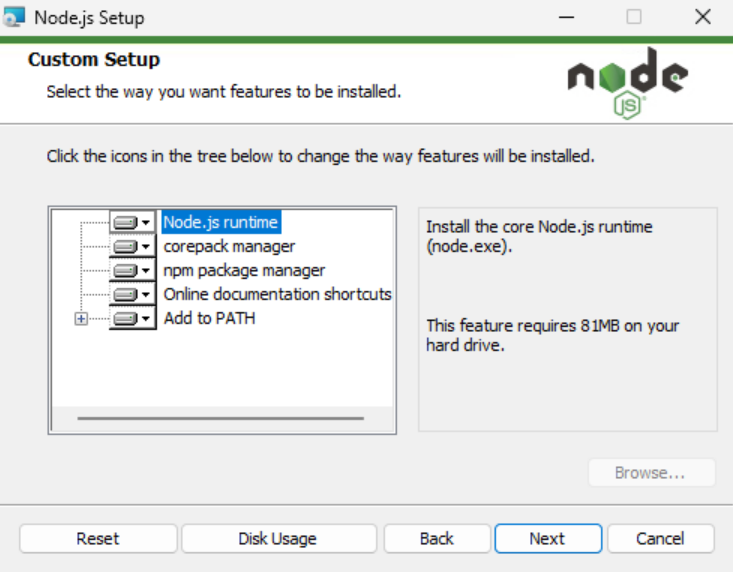The image size is (733, 572).
Task: Close the Node.js Setup window
Action: [x=702, y=17]
